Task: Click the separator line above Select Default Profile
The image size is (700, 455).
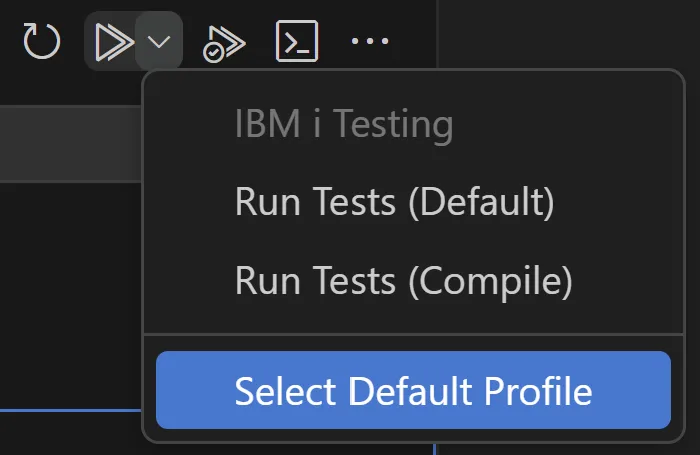Action: (413, 334)
